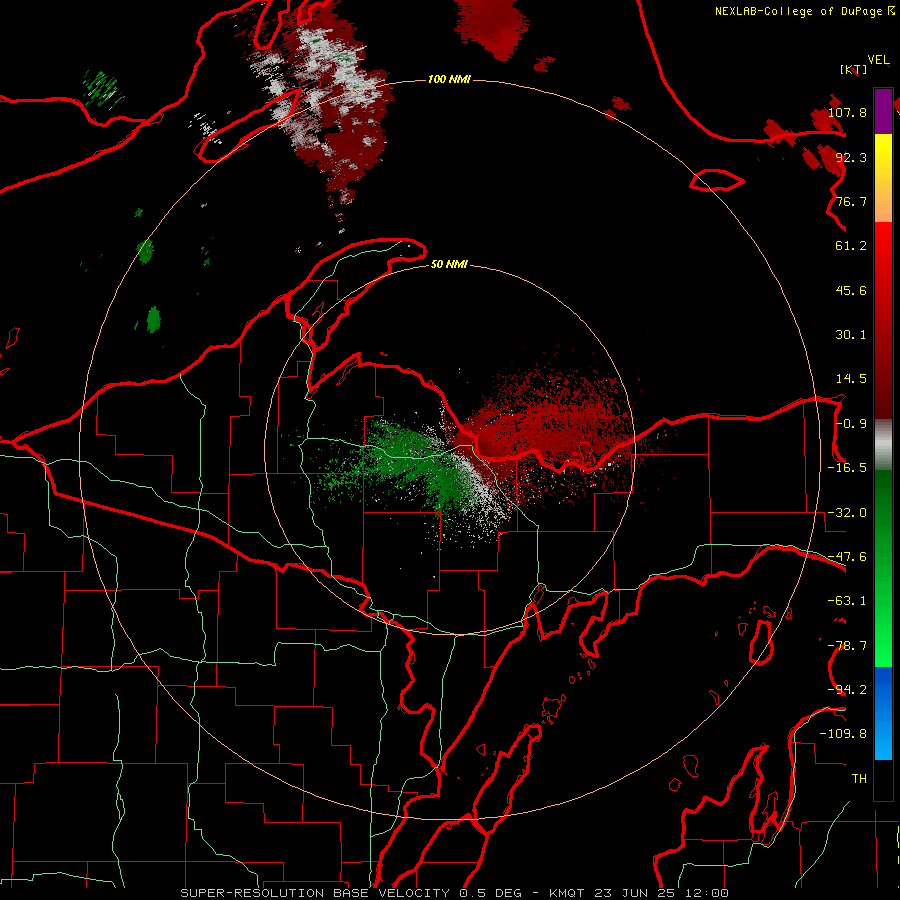
Task: Pick the purple segment of the color bar
Action: (x=883, y=111)
